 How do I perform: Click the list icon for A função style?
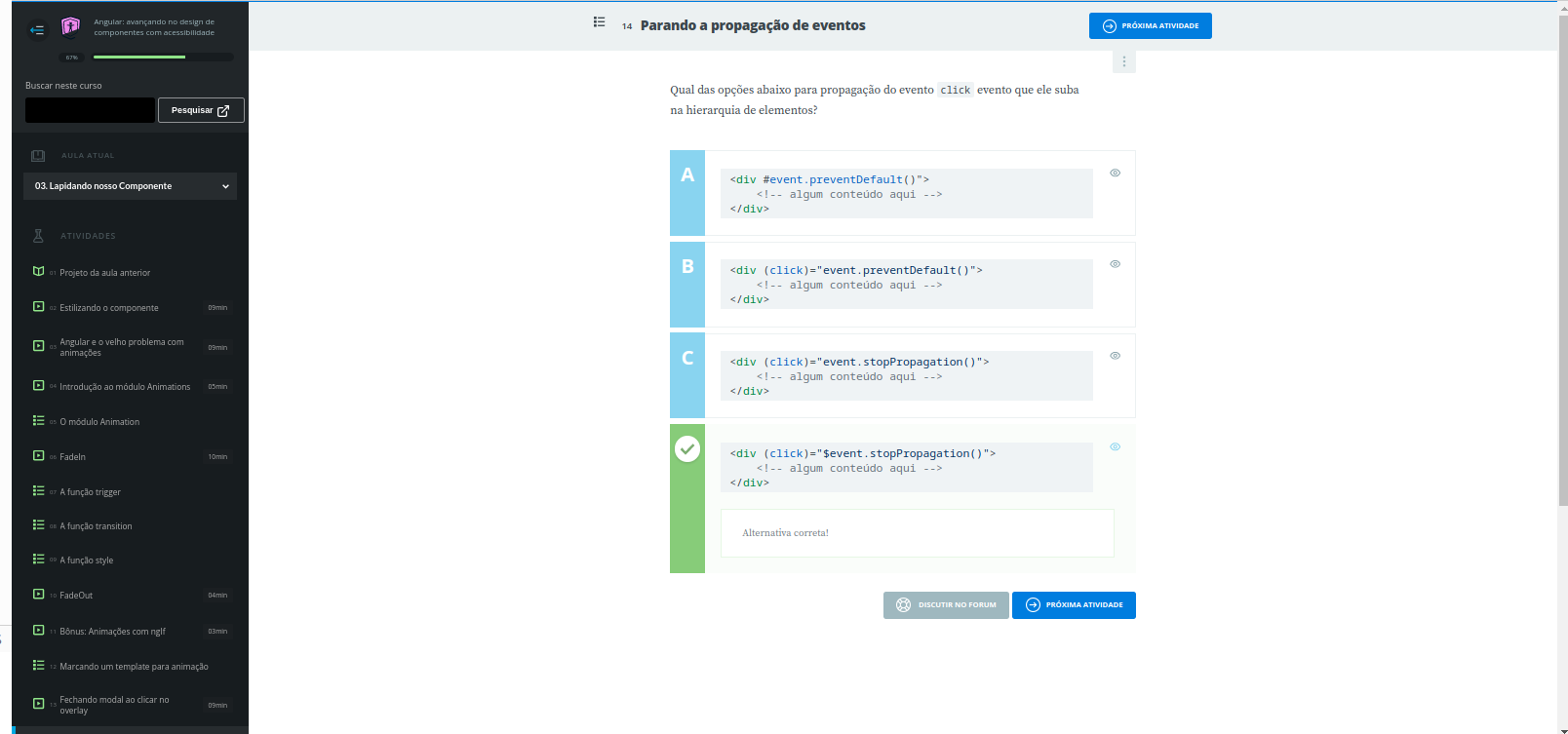pos(38,560)
